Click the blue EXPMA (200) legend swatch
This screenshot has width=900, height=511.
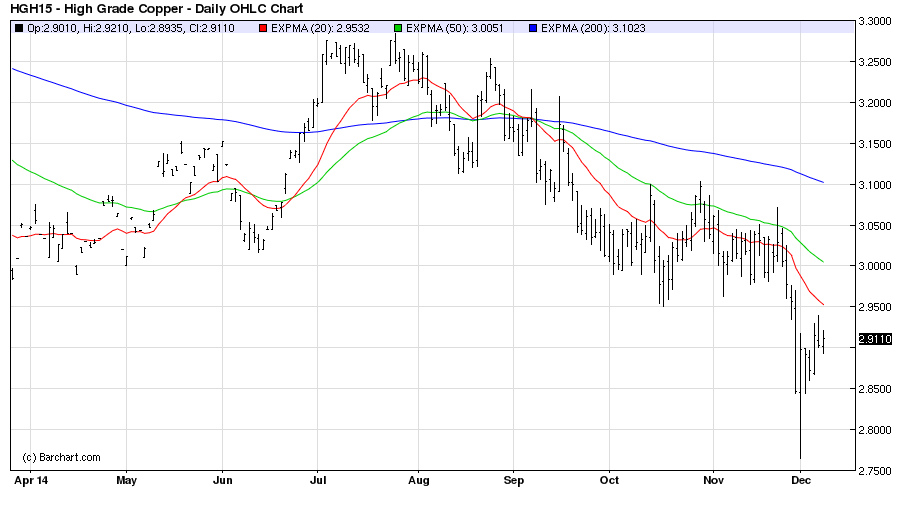pos(531,28)
